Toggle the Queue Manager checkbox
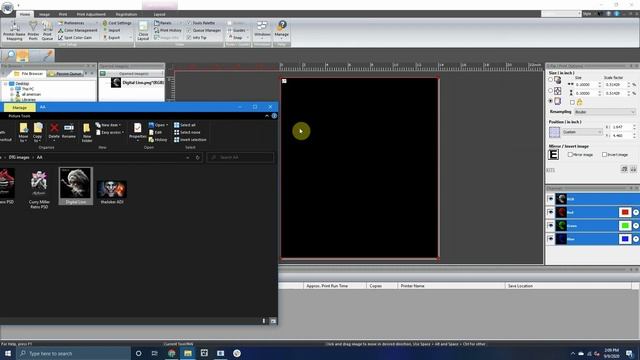The width and height of the screenshot is (640, 360). click(189, 30)
